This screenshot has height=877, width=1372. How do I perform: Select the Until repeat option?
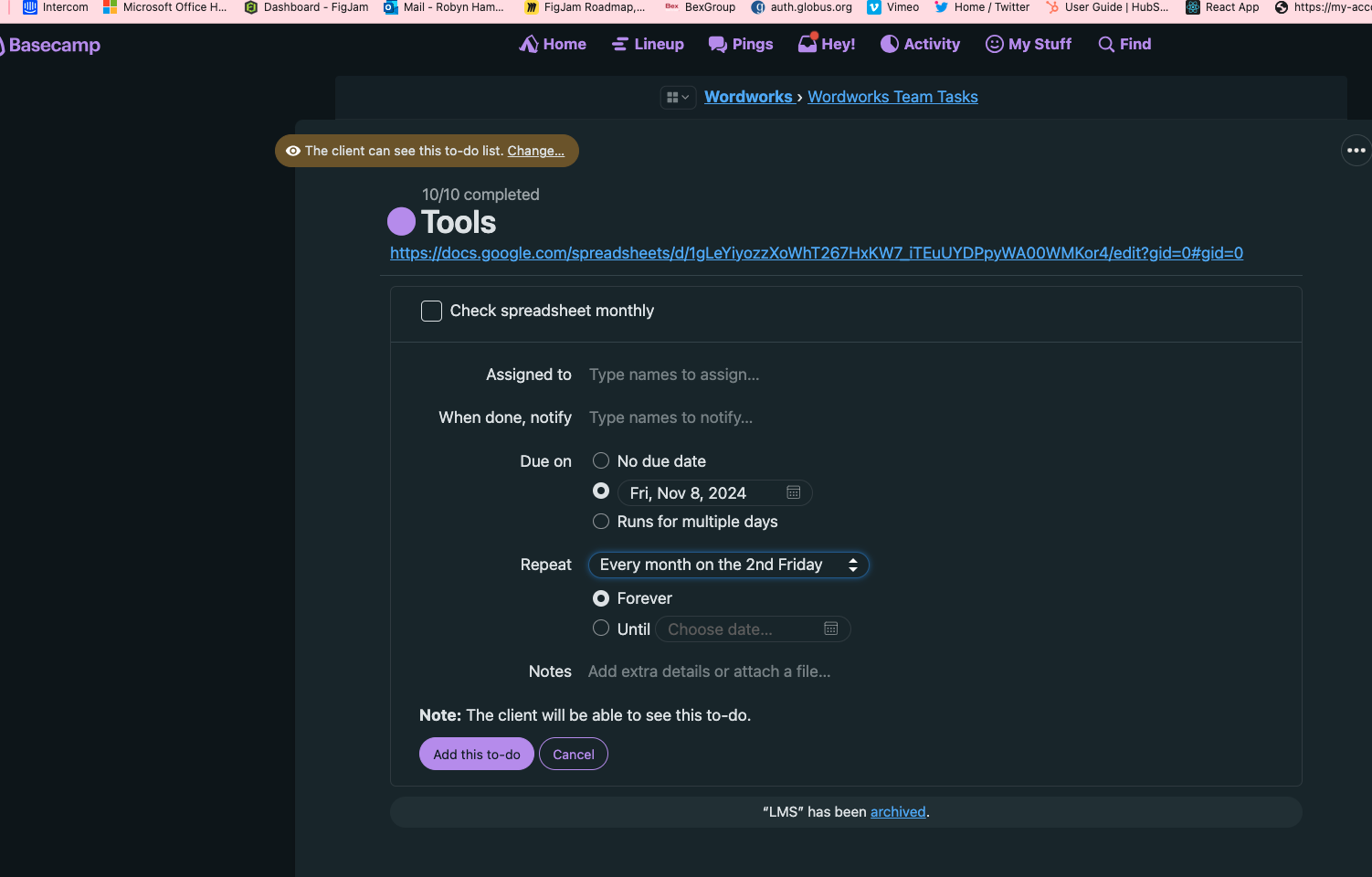pos(601,629)
